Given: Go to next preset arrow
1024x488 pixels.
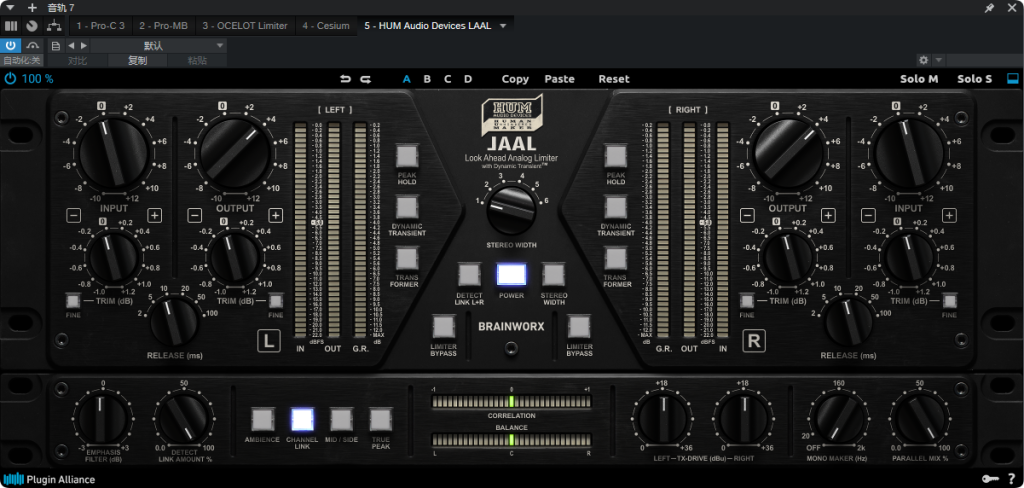Looking at the screenshot, I should point(84,46).
